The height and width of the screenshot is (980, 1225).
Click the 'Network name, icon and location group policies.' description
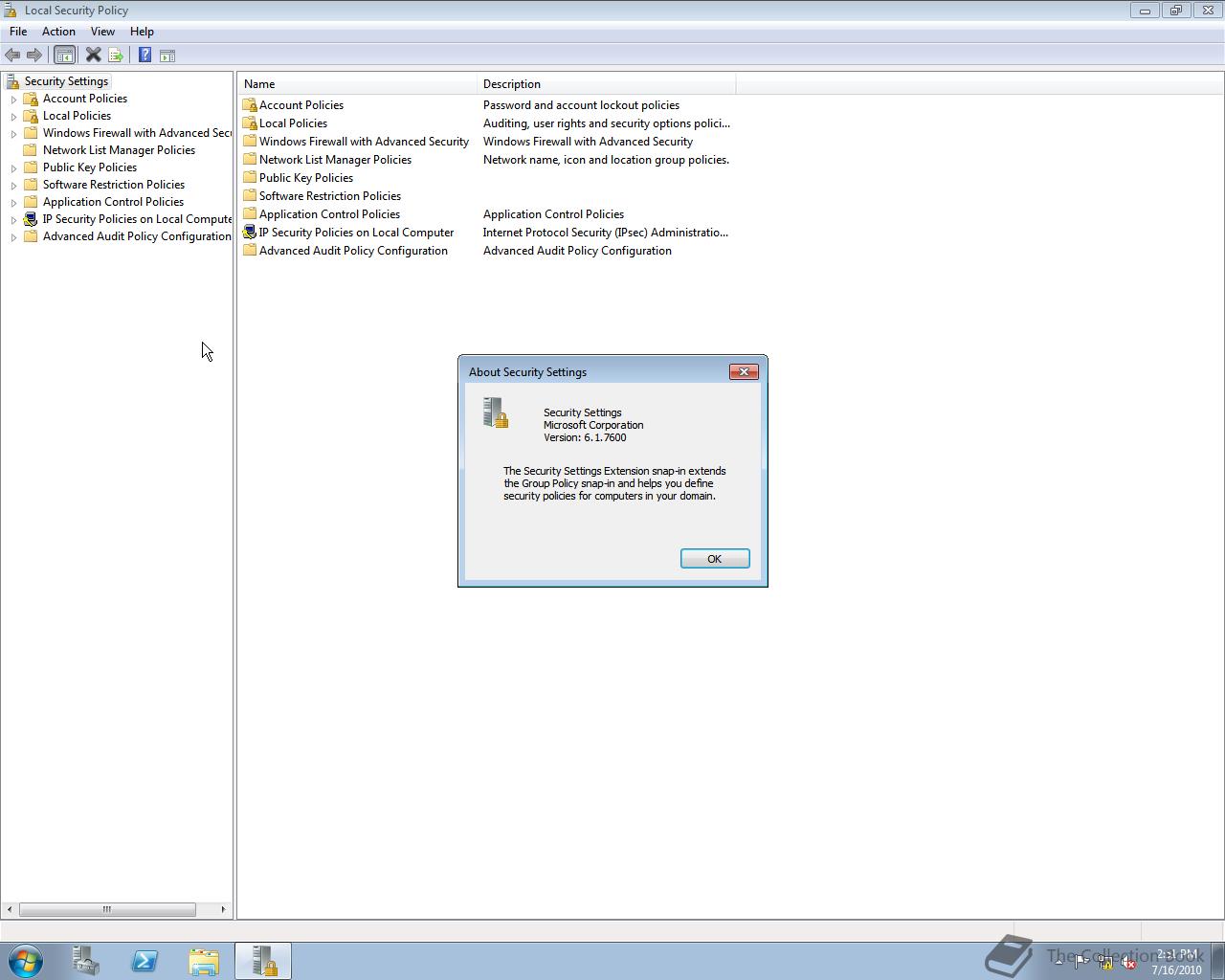point(606,160)
